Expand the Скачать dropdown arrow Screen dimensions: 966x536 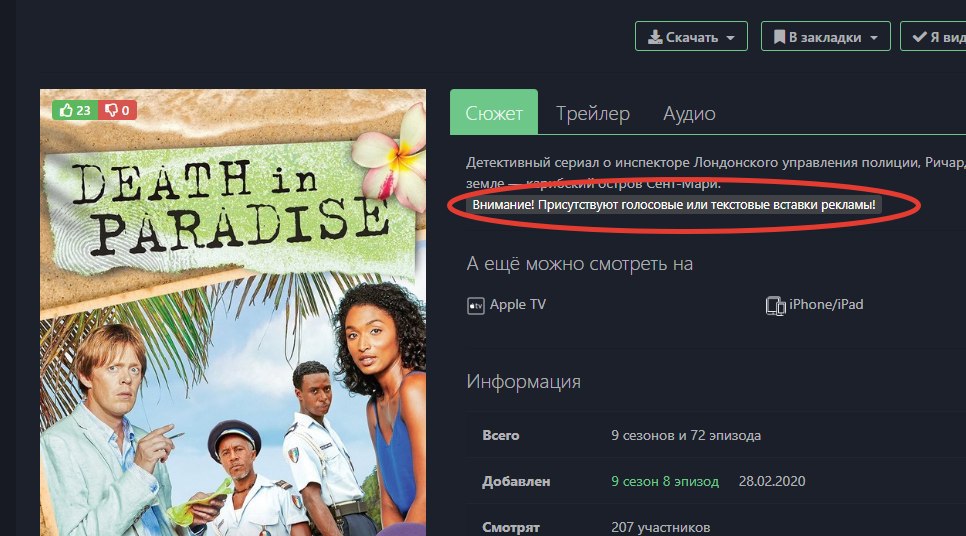tap(731, 38)
